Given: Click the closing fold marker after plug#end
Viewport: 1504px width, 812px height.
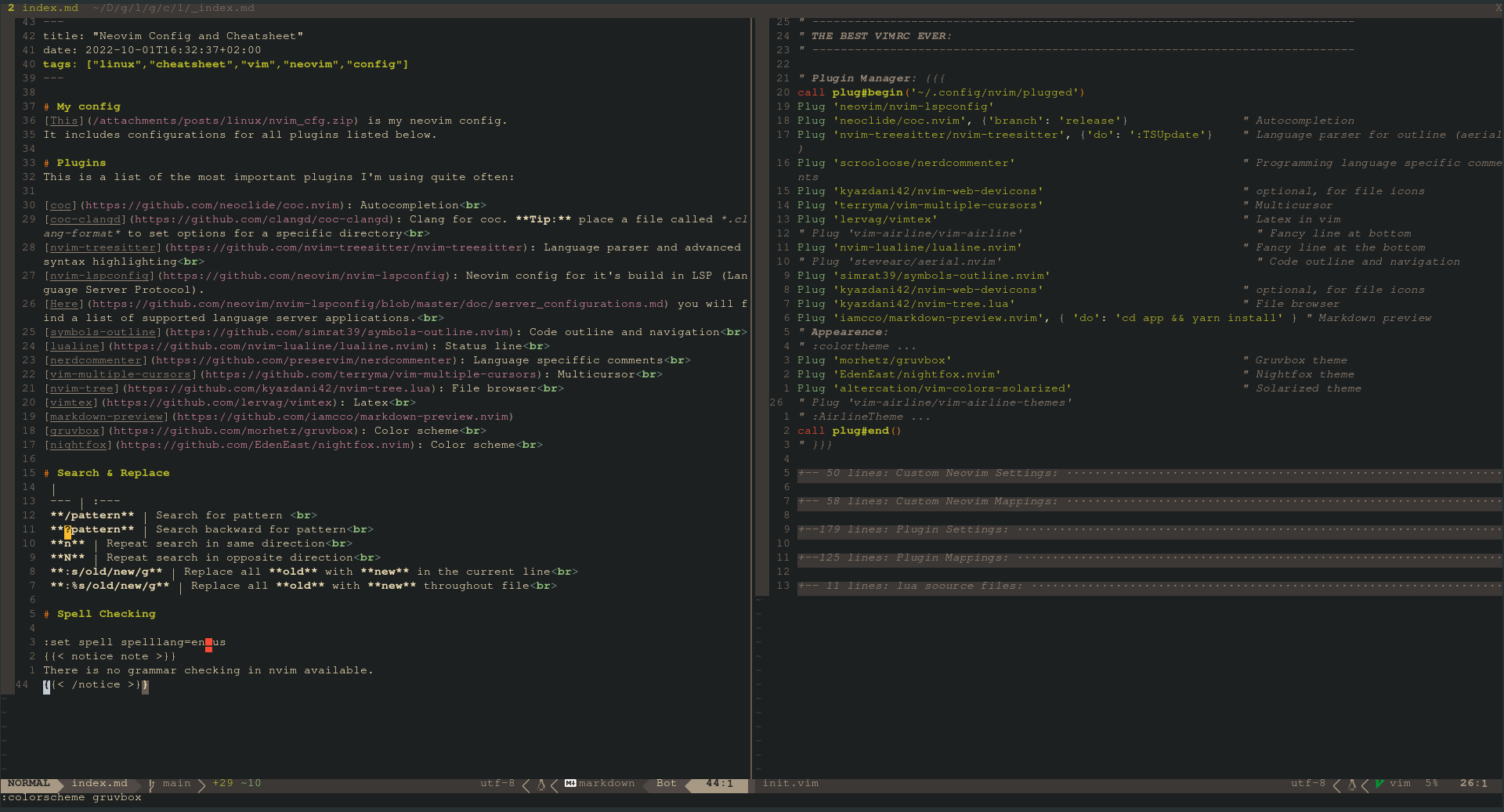Looking at the screenshot, I should pos(815,445).
